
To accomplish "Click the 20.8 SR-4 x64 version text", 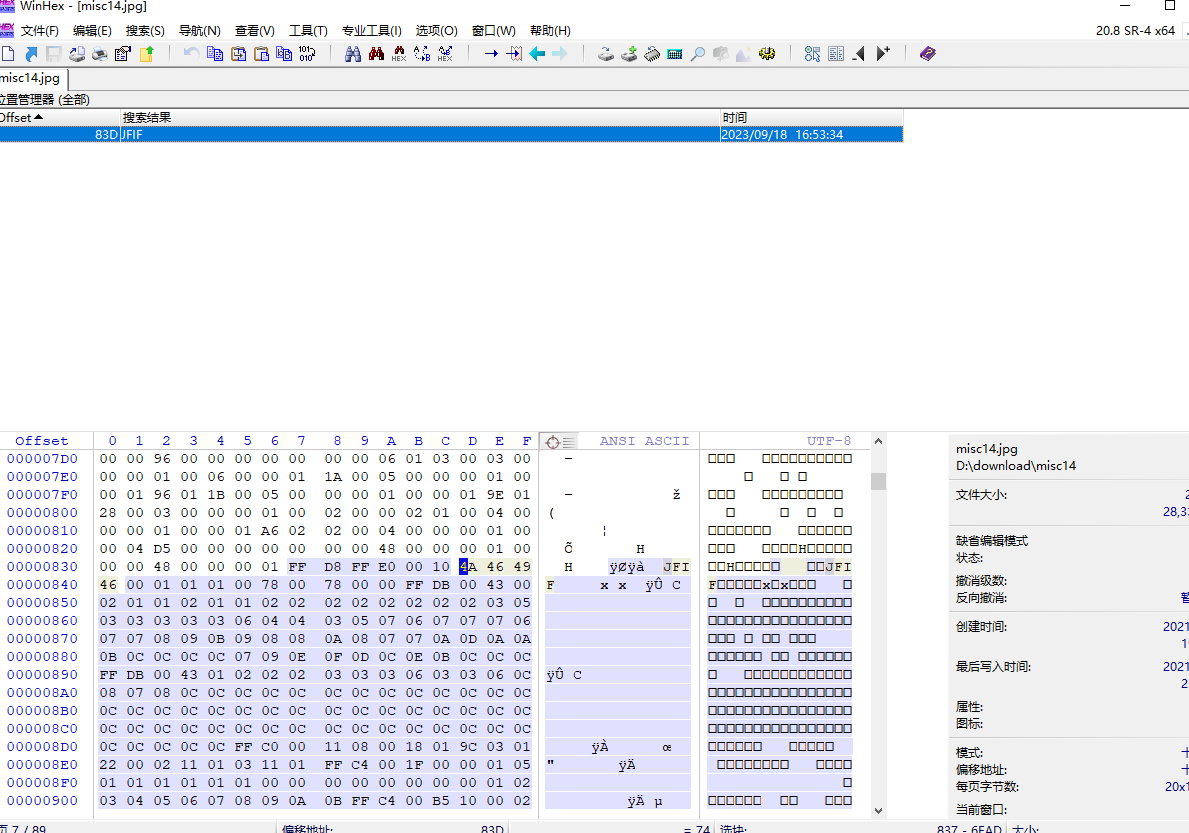I will 1135,31.
